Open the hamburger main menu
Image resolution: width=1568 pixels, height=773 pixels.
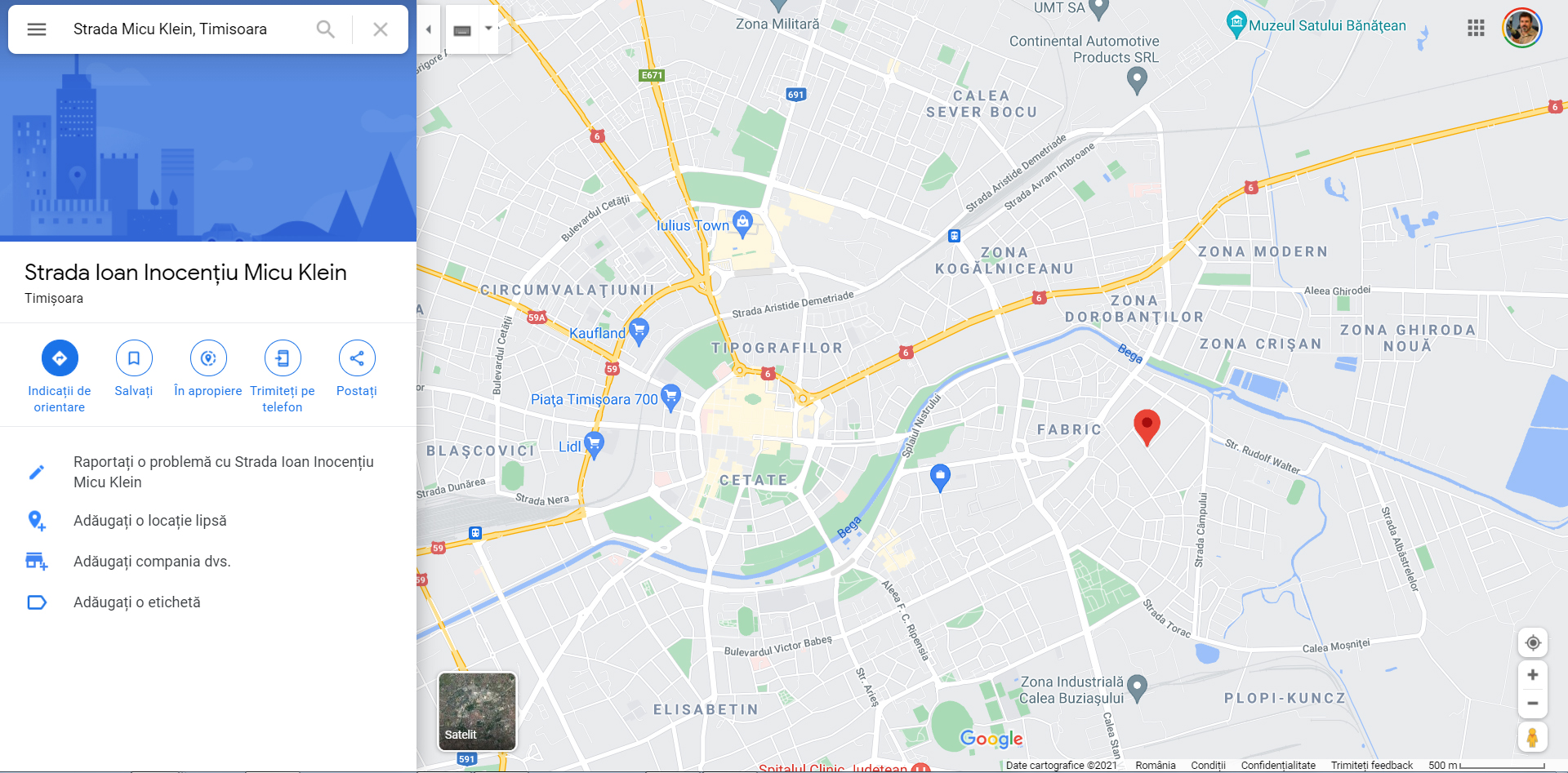click(37, 29)
